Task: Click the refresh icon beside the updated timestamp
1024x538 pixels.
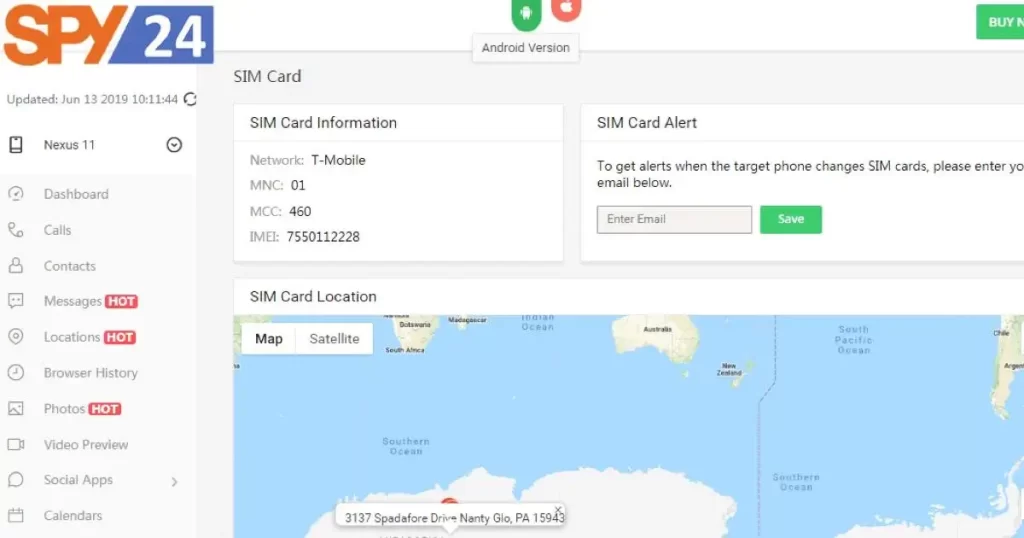Action: 190,99
